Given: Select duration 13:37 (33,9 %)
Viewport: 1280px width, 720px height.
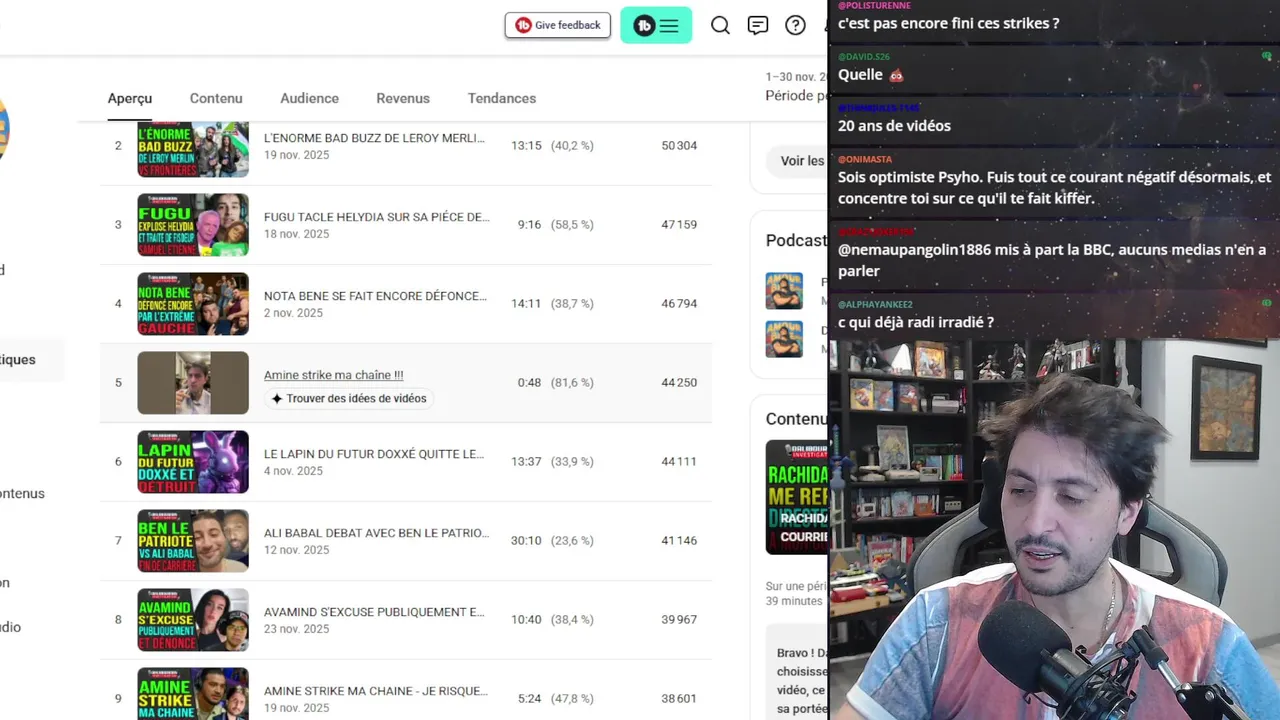Looking at the screenshot, I should click(552, 462).
